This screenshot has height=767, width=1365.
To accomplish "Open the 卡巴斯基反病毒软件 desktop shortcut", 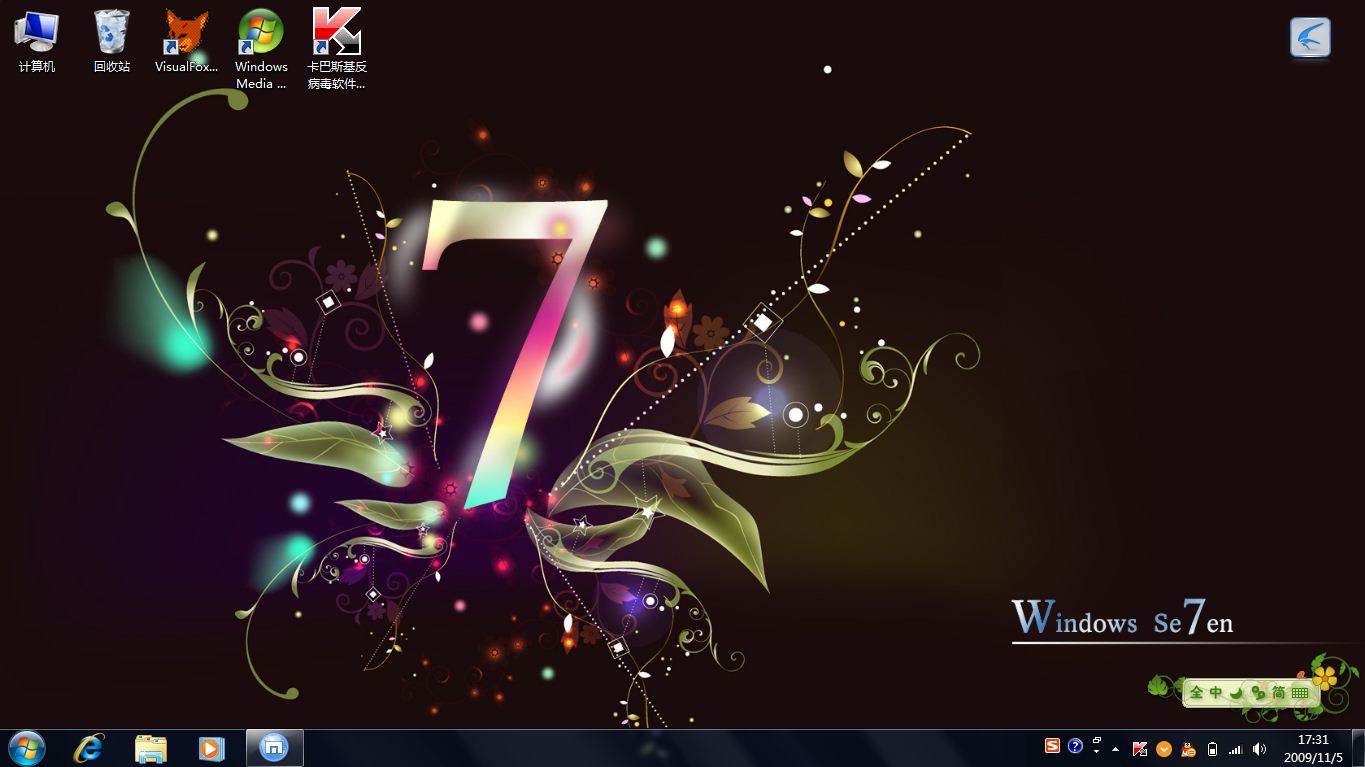I will click(336, 50).
